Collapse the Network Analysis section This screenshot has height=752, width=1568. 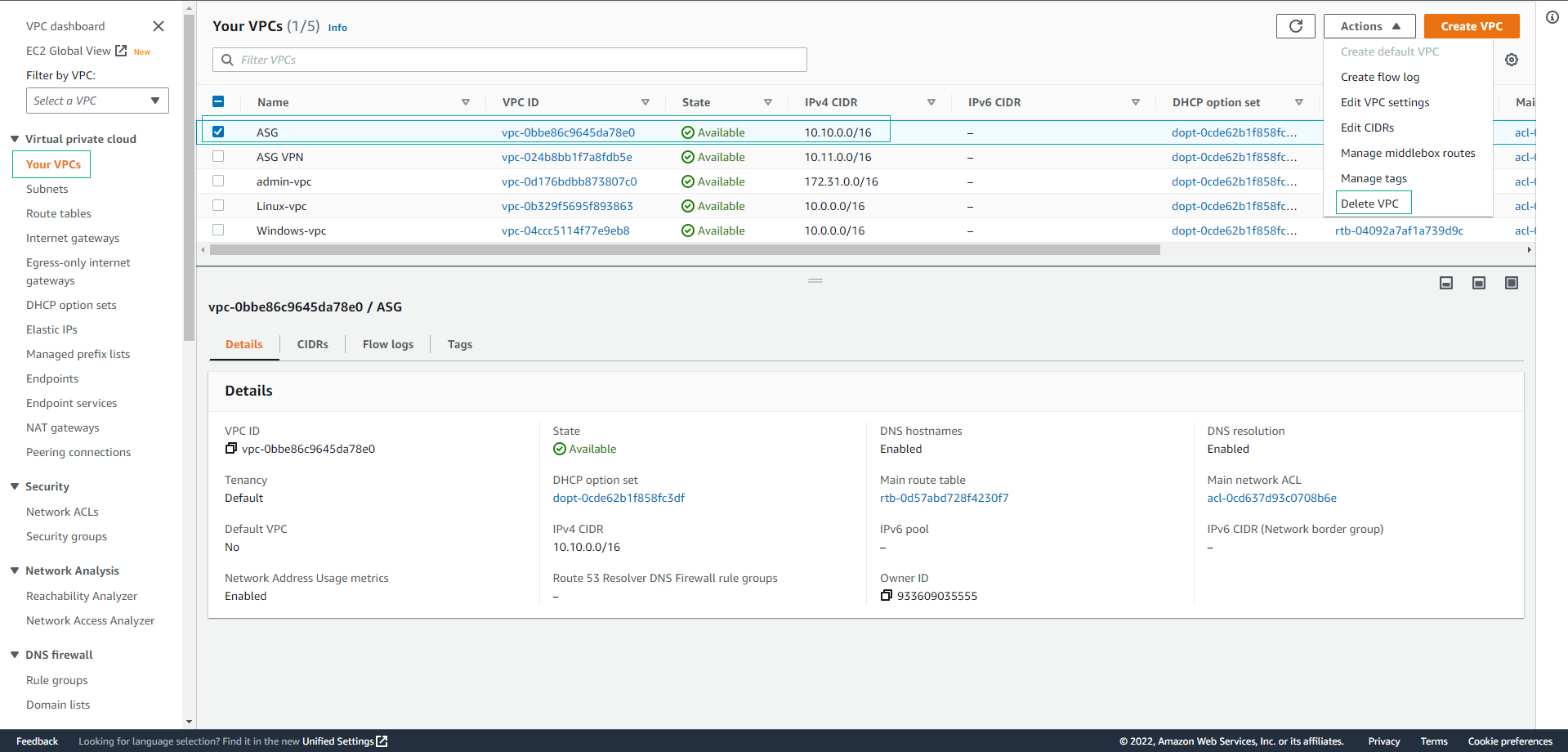tap(15, 571)
